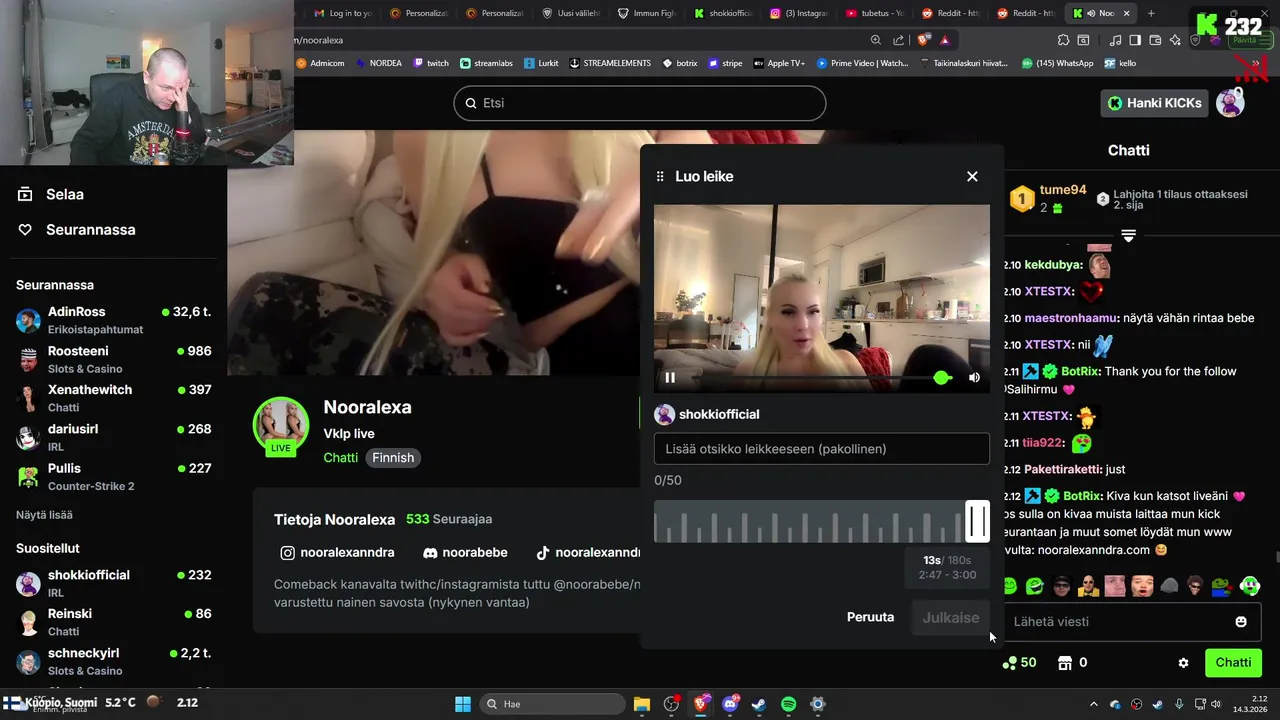Open the emoji picker in chat
Screen dimensions: 1280x720
(x=1241, y=621)
